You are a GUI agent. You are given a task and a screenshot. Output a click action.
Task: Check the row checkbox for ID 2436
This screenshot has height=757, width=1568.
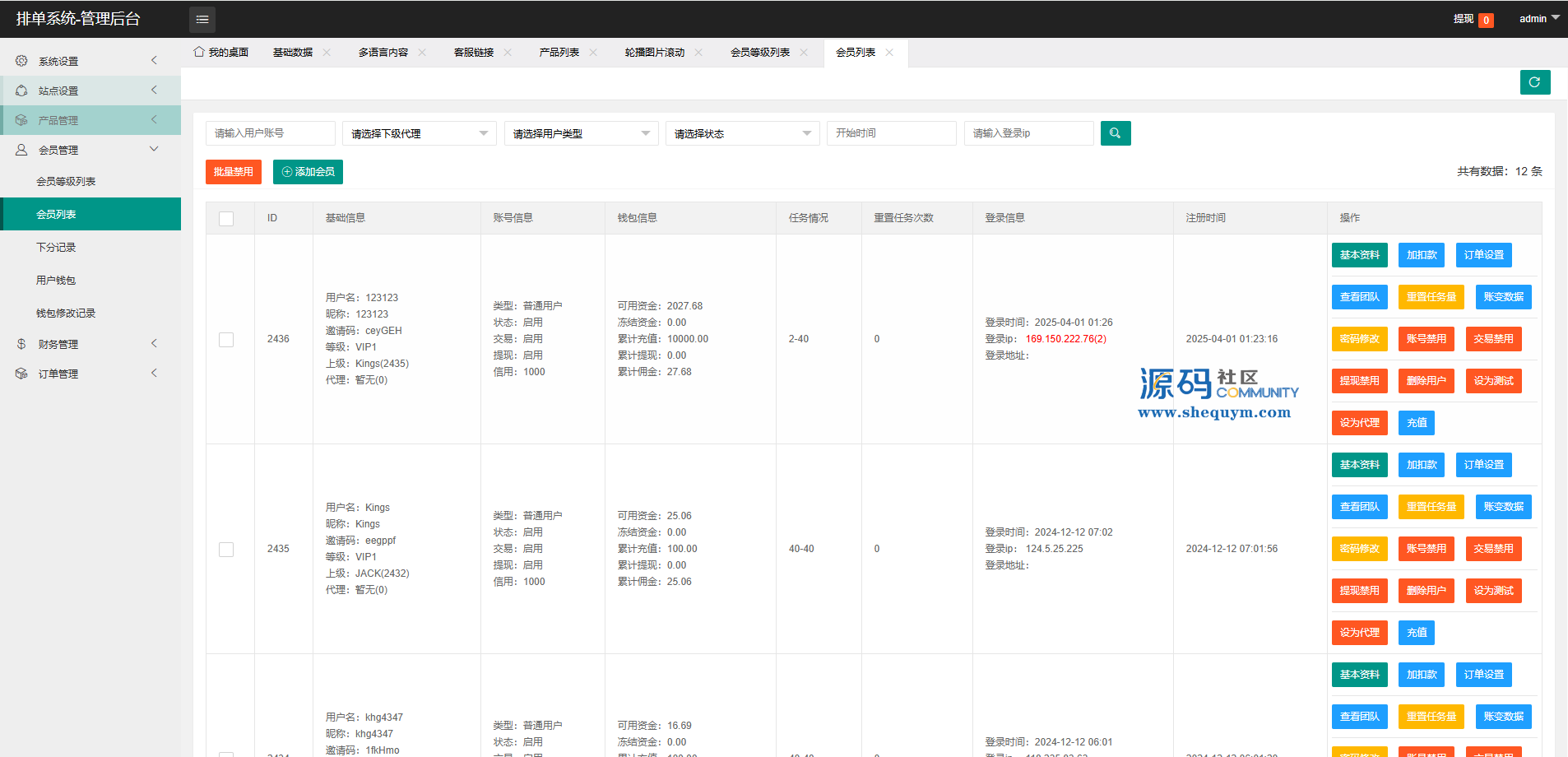pyautogui.click(x=226, y=340)
